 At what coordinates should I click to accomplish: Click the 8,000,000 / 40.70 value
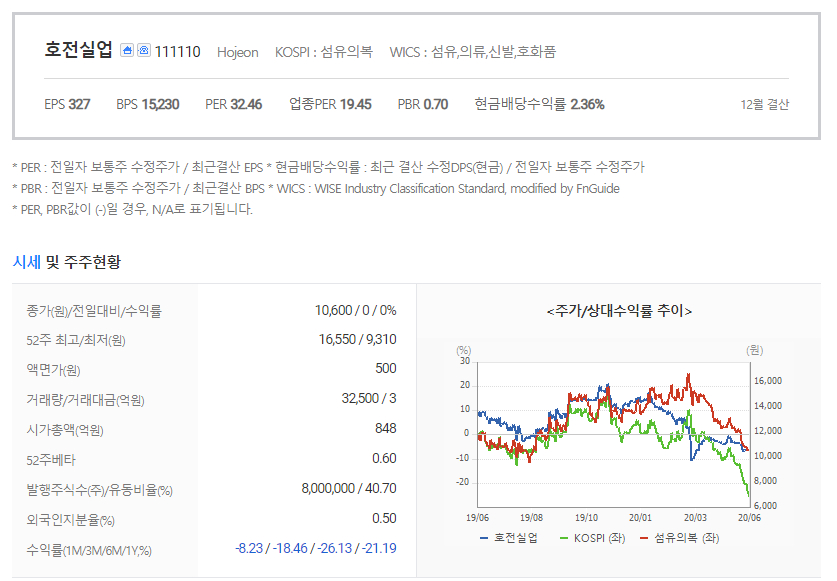pos(349,488)
